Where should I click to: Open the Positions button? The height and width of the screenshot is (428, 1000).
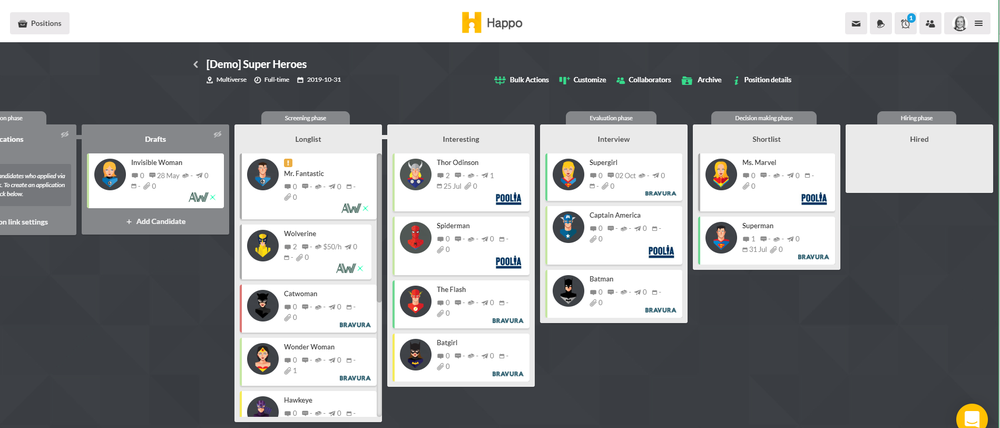point(40,24)
